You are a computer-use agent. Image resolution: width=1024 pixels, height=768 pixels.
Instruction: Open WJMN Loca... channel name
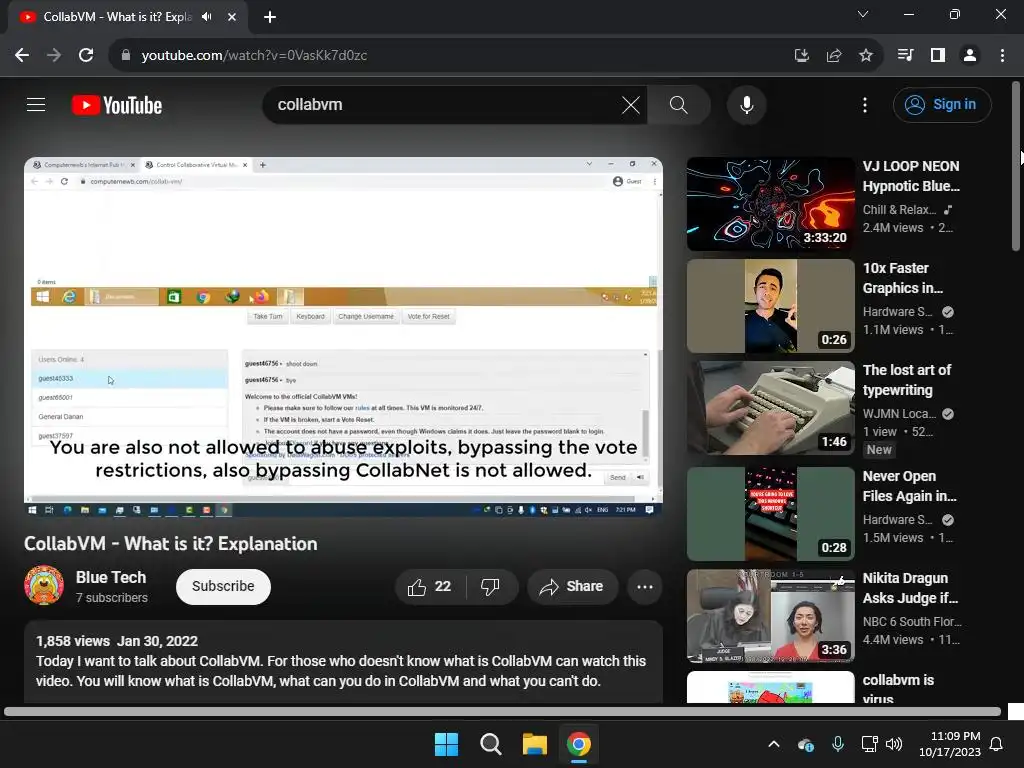(x=899, y=413)
